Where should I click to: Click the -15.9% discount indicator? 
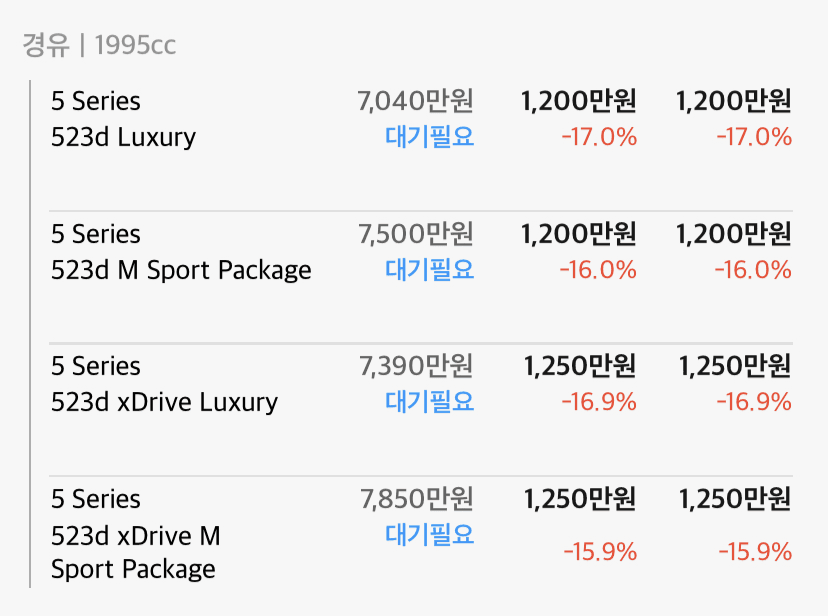coord(599,551)
